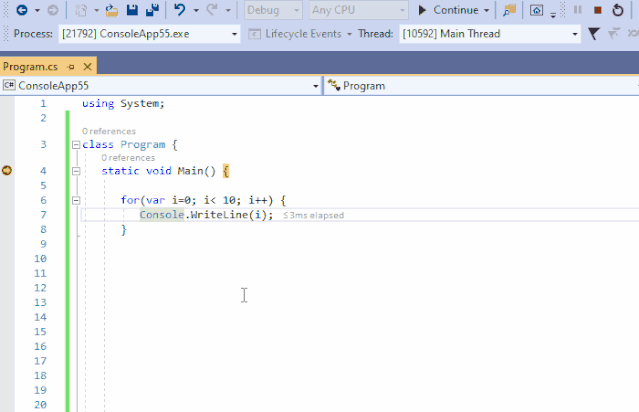Screen dimensions: 639x412
Task: Open the redo history dropdown arrow
Action: pos(228,10)
